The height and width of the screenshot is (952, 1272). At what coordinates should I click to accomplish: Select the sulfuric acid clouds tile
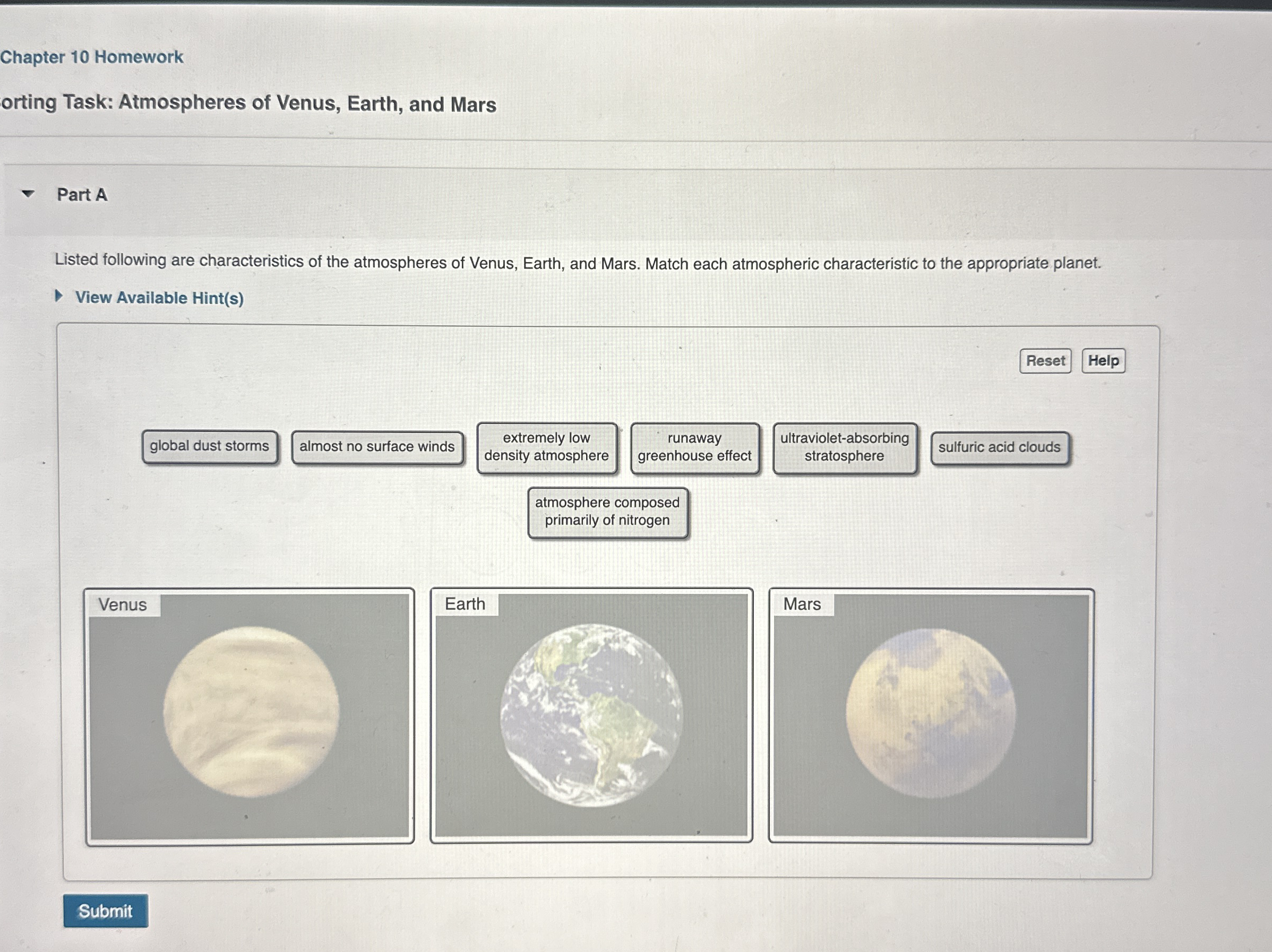tap(1000, 447)
